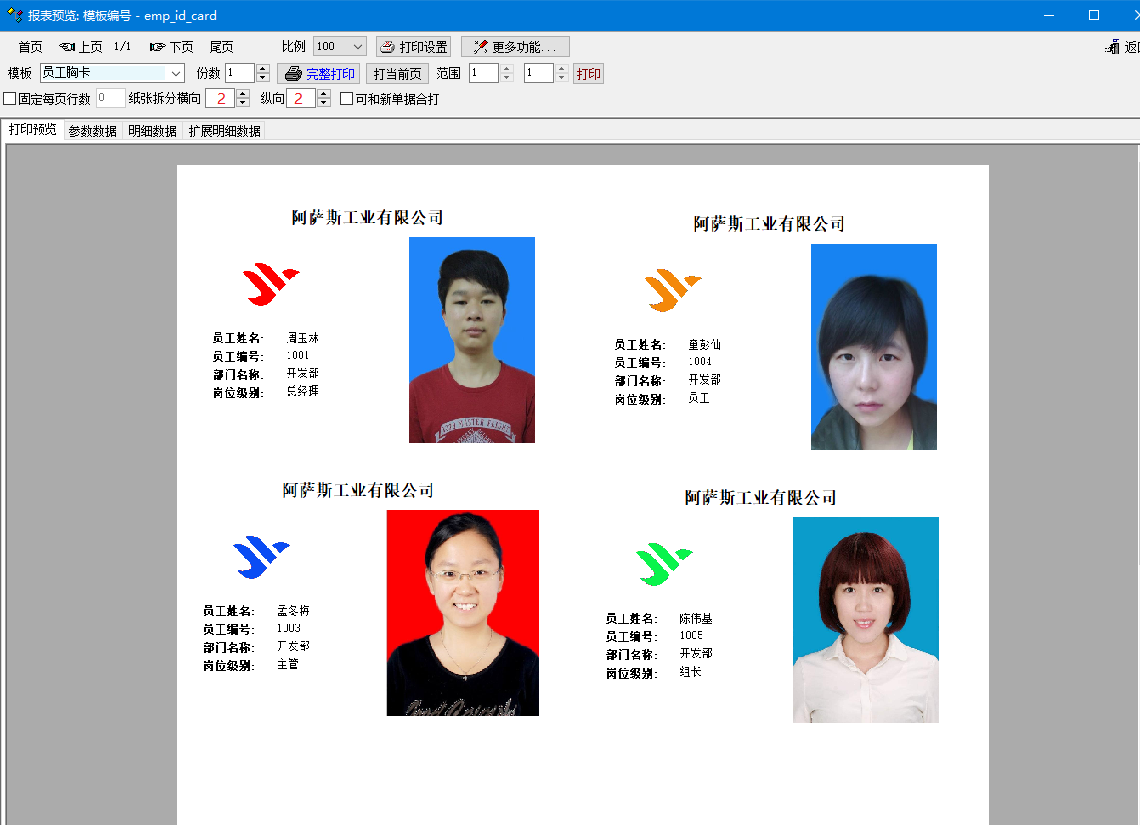The image size is (1140, 825).
Task: Click the 上页 previous page hand icon
Action: (68, 47)
